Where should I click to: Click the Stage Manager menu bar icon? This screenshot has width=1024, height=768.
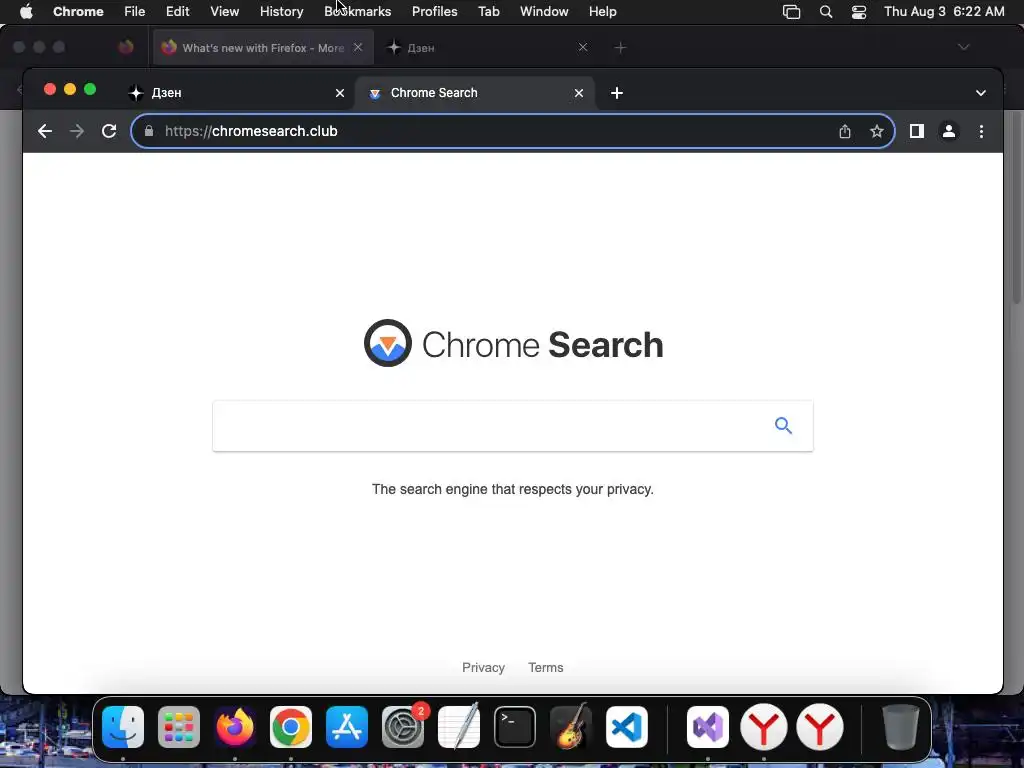pyautogui.click(x=792, y=12)
